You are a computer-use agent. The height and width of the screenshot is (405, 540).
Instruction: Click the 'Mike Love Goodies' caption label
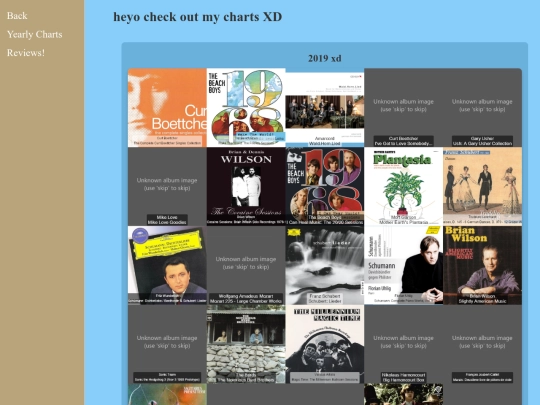tap(167, 222)
